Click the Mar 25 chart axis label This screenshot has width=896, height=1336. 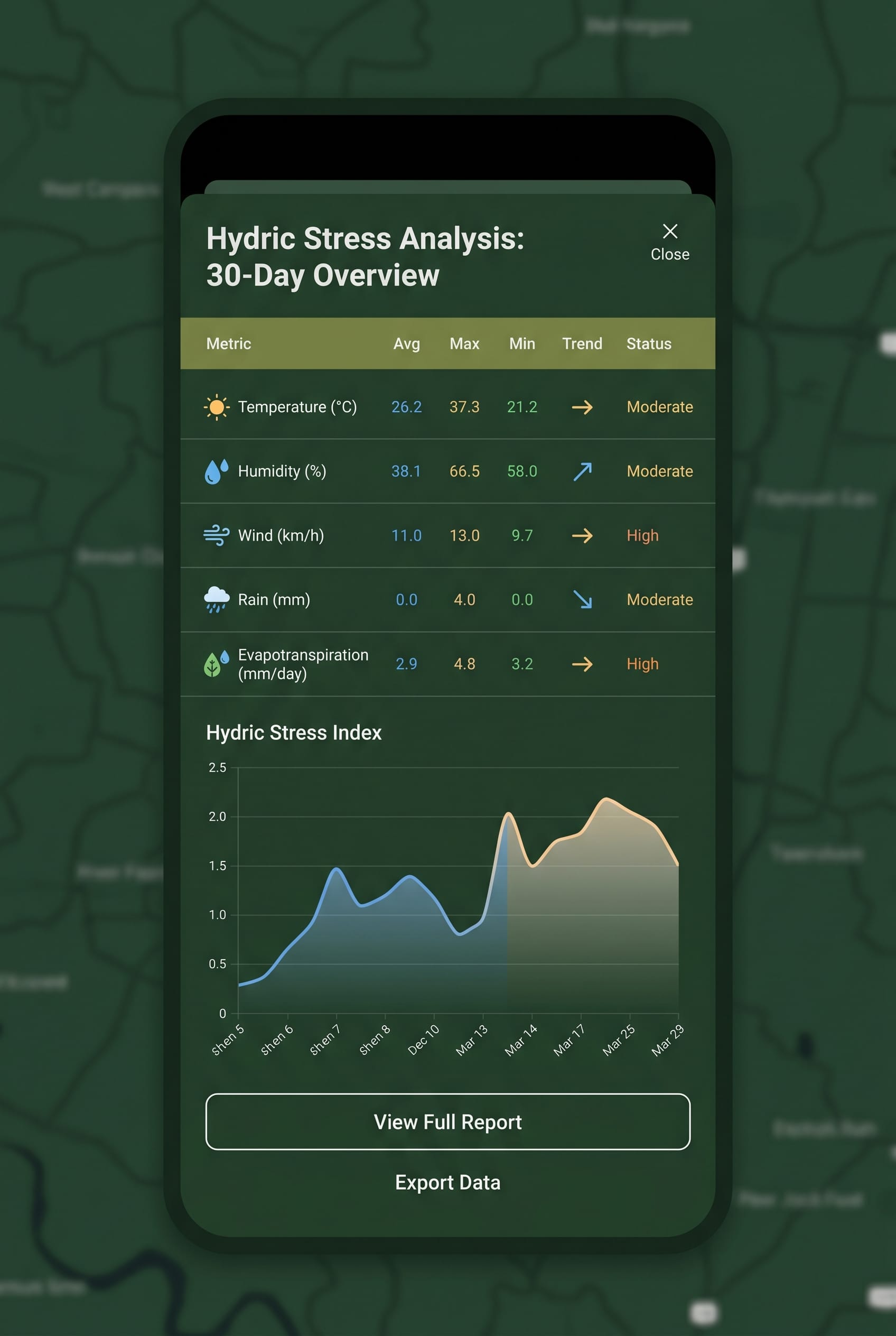click(618, 1041)
